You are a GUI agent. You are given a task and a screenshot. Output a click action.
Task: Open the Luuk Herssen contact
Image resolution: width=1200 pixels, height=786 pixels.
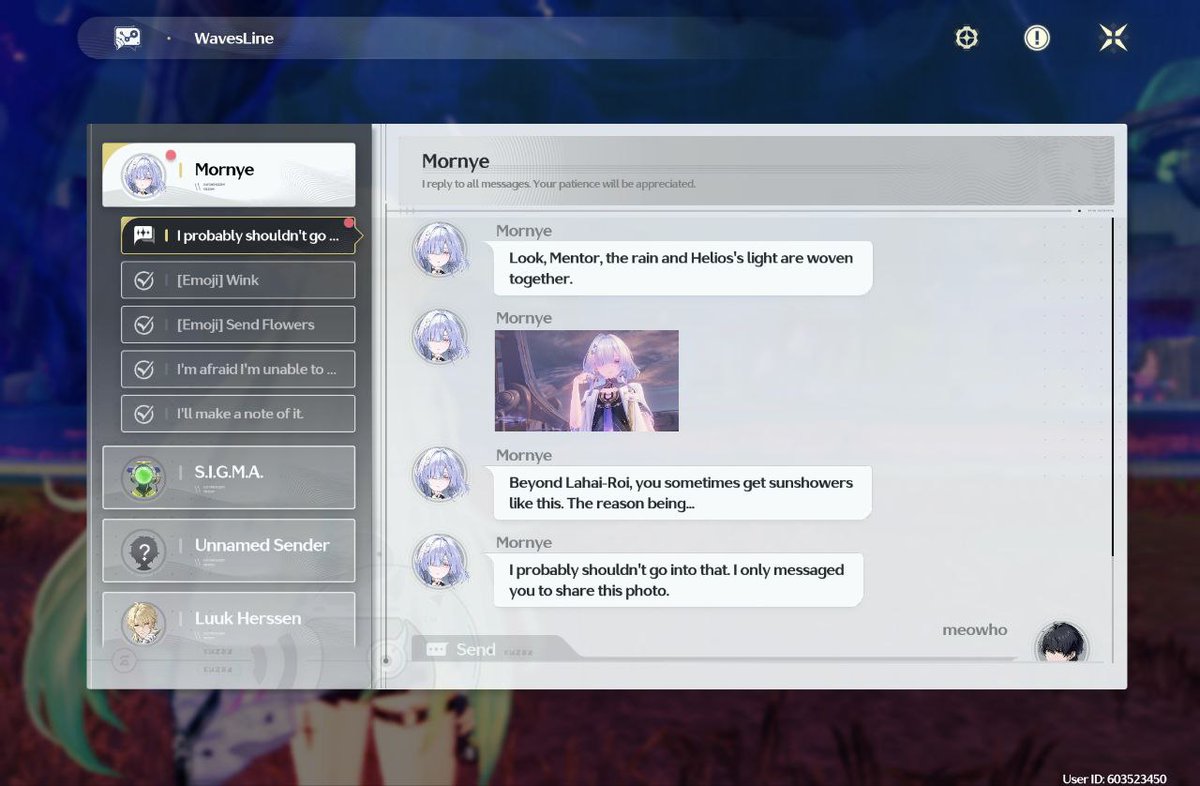tap(229, 620)
